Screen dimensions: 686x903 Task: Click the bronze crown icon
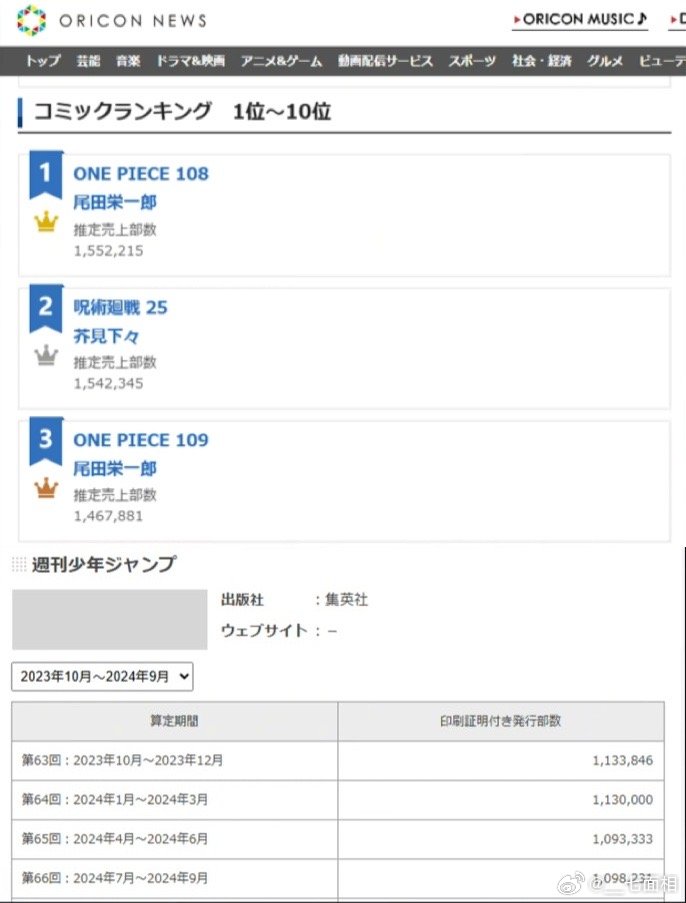pos(46,488)
